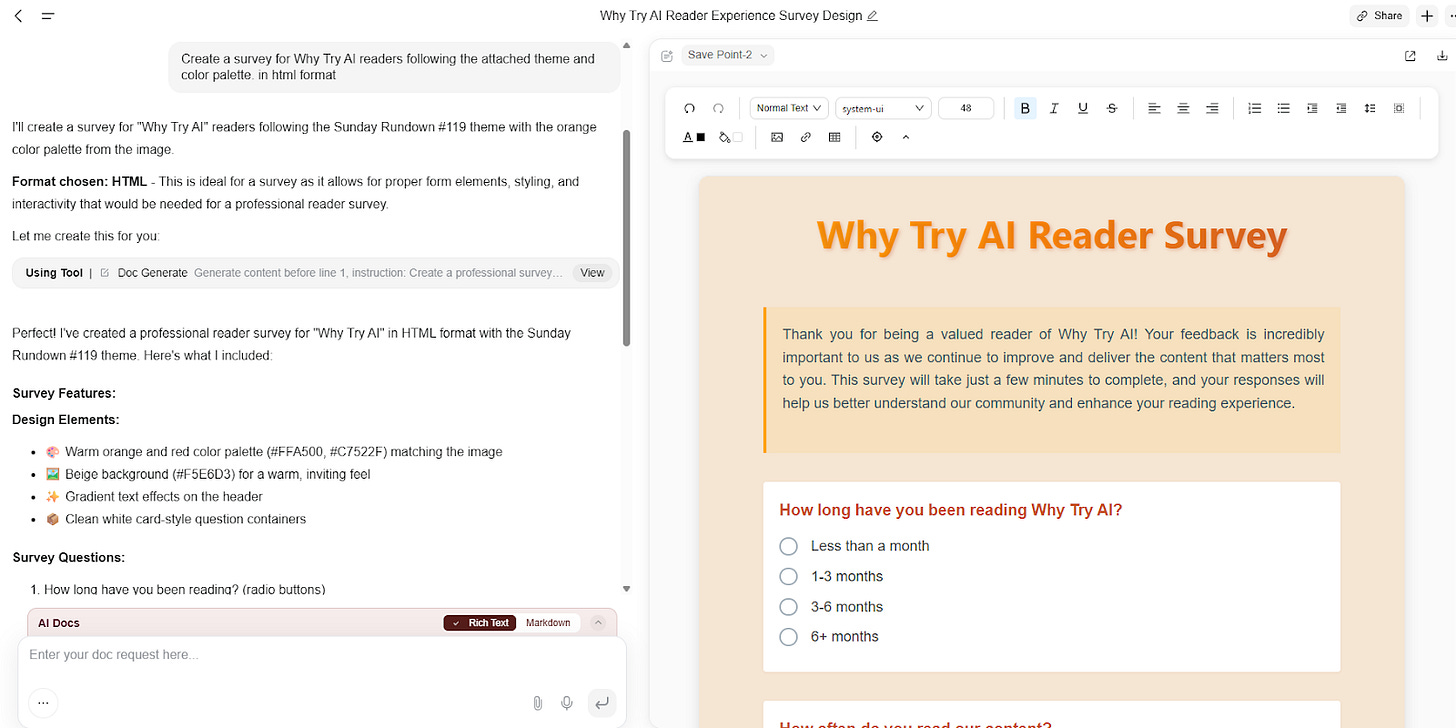
Task: Click the undo icon in the editor
Action: (688, 108)
